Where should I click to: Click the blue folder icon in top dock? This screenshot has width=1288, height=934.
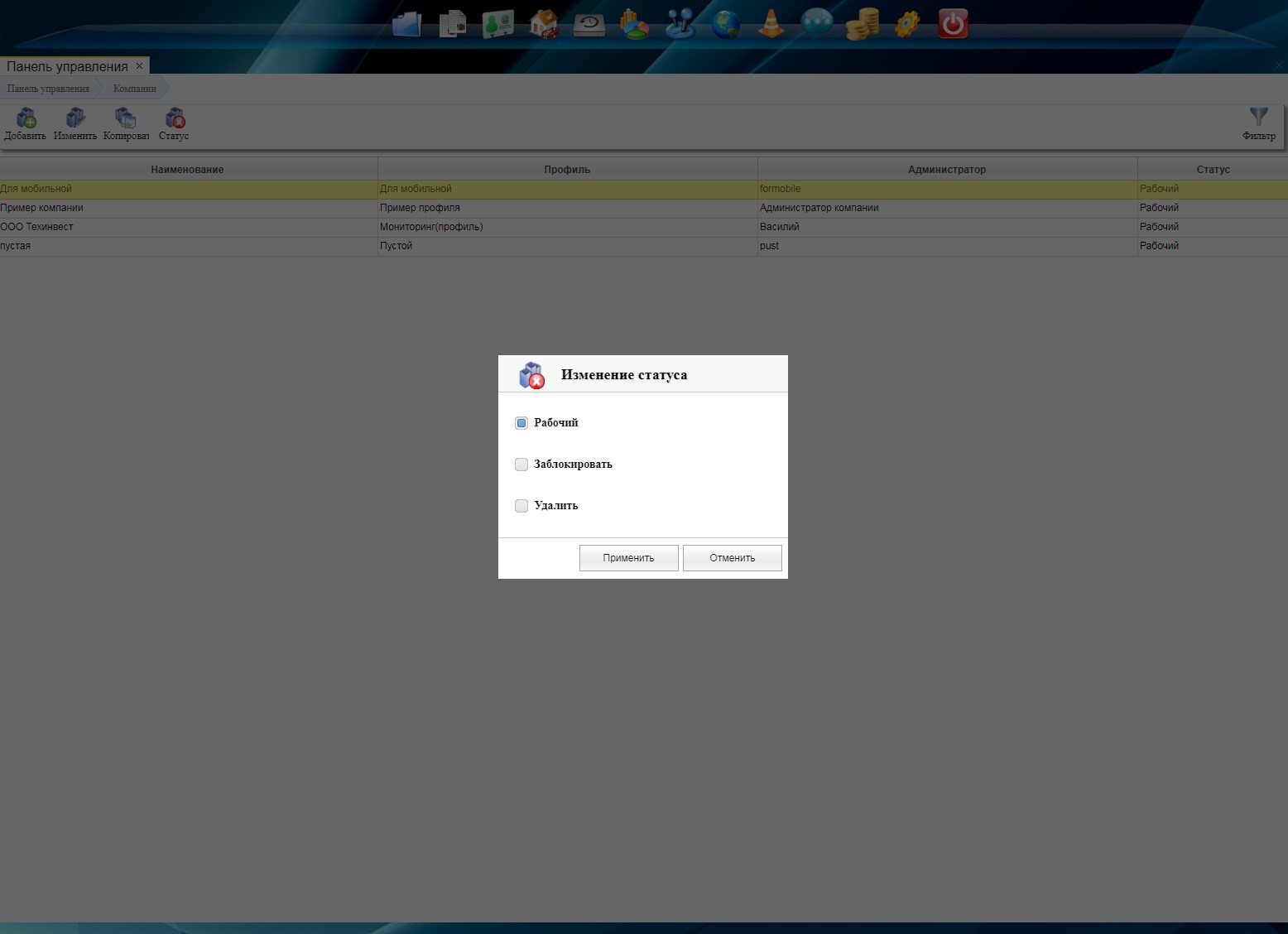pos(407,24)
